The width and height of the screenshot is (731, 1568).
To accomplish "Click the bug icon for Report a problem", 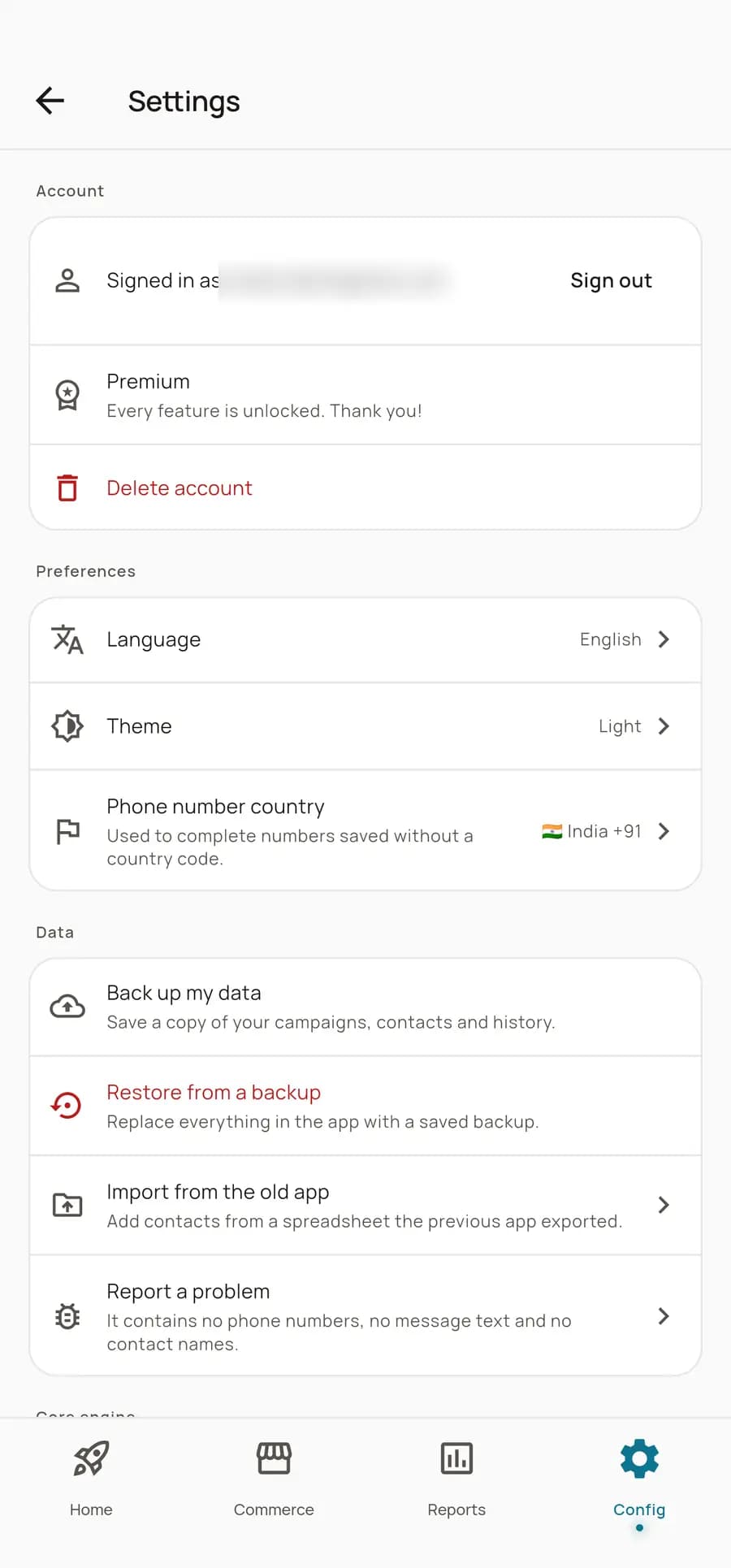I will pos(67,1316).
